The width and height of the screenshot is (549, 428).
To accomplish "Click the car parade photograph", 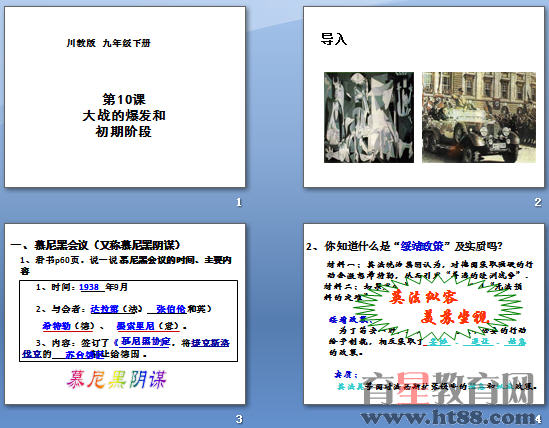I will click(x=479, y=117).
